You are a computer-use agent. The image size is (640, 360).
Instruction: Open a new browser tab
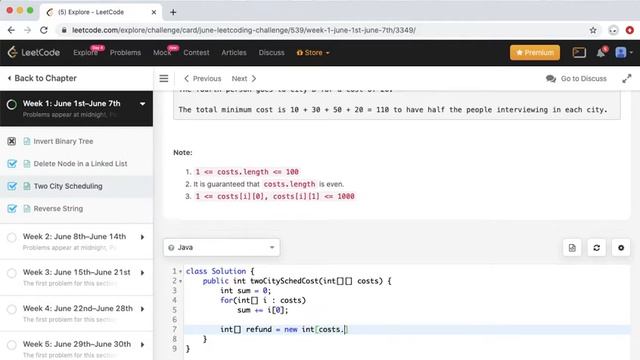173,12
